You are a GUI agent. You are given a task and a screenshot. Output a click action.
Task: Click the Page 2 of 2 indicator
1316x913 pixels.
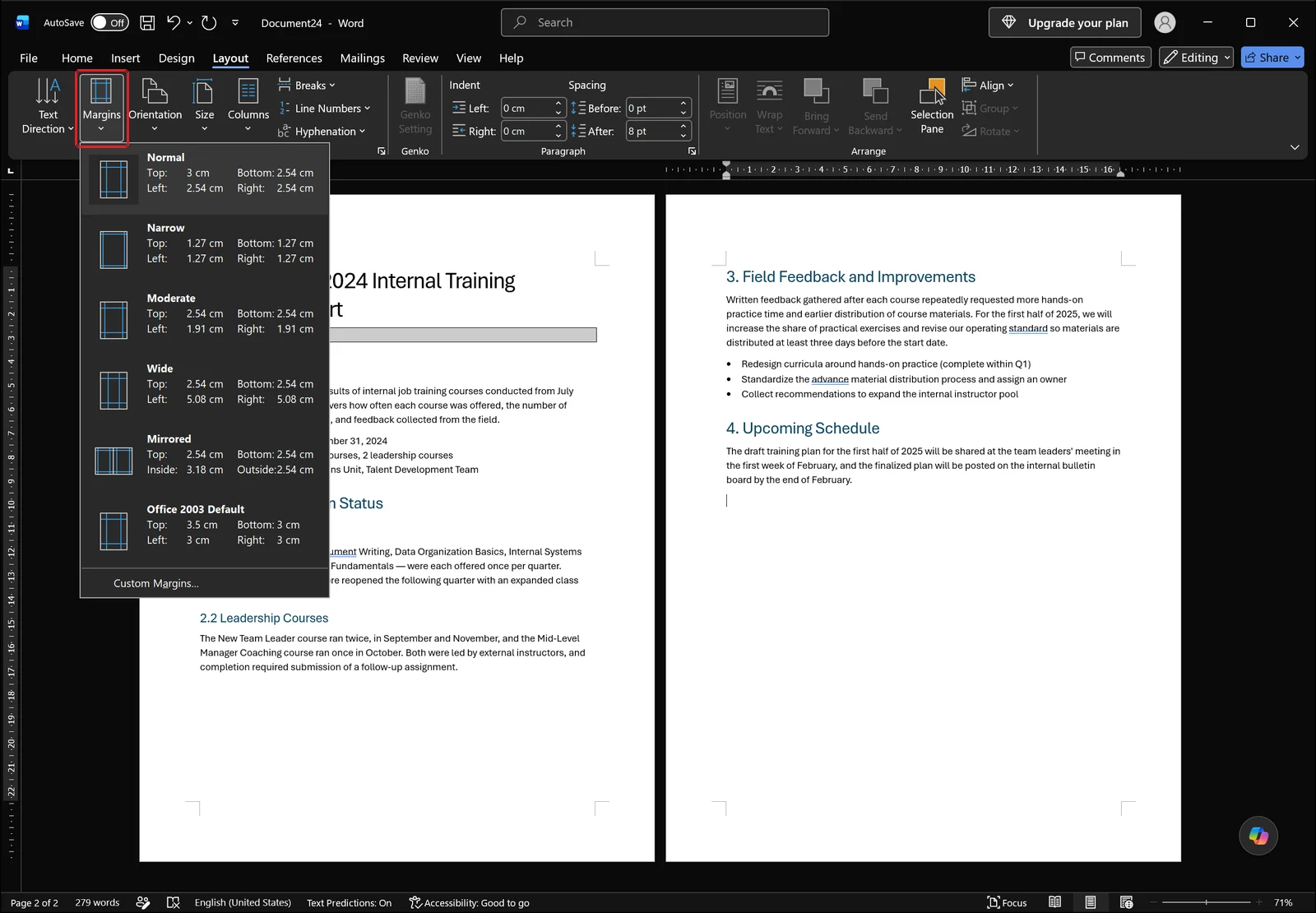coord(35,903)
